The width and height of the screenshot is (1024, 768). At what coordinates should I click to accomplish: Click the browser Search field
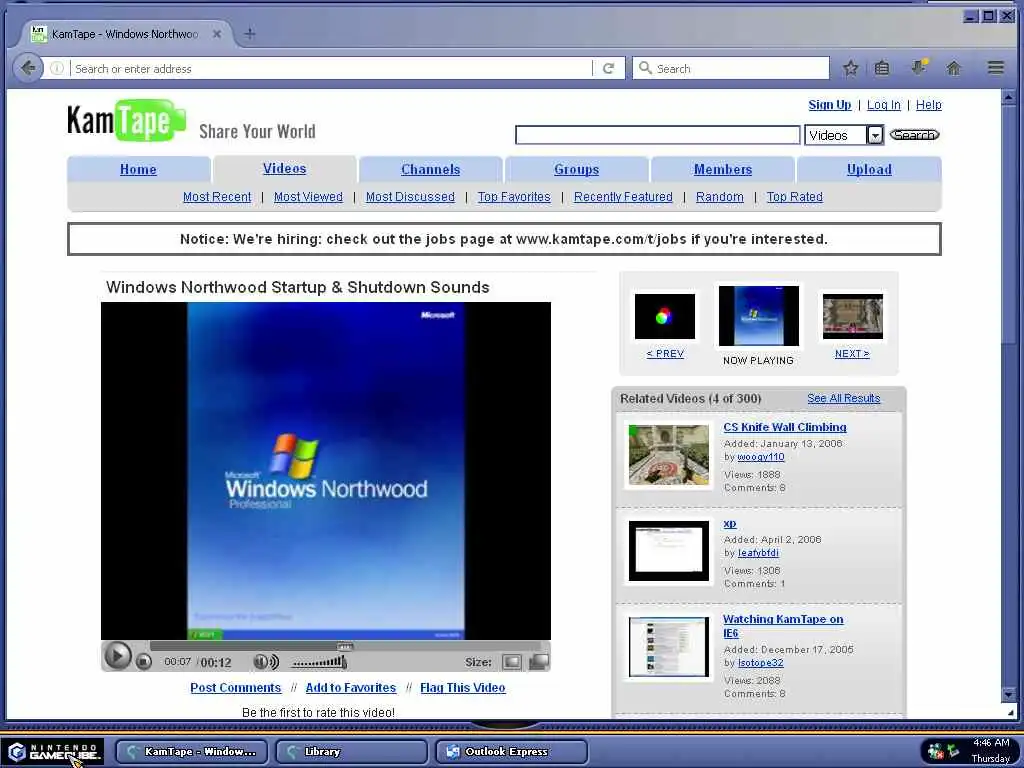pos(730,68)
